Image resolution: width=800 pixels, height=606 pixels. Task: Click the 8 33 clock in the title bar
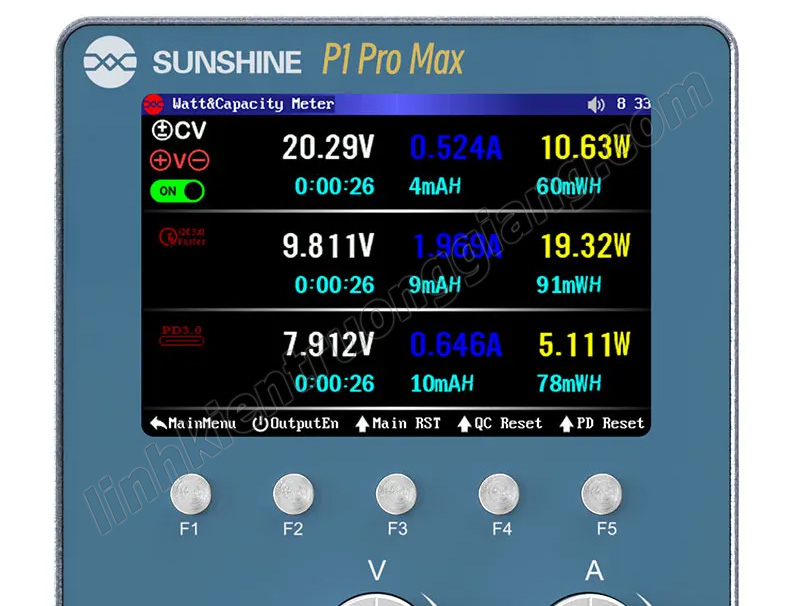pyautogui.click(x=633, y=104)
